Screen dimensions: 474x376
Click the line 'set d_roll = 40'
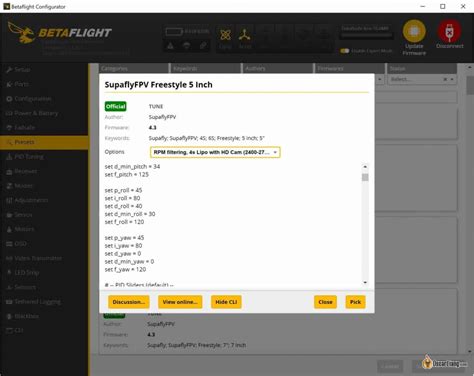123,206
